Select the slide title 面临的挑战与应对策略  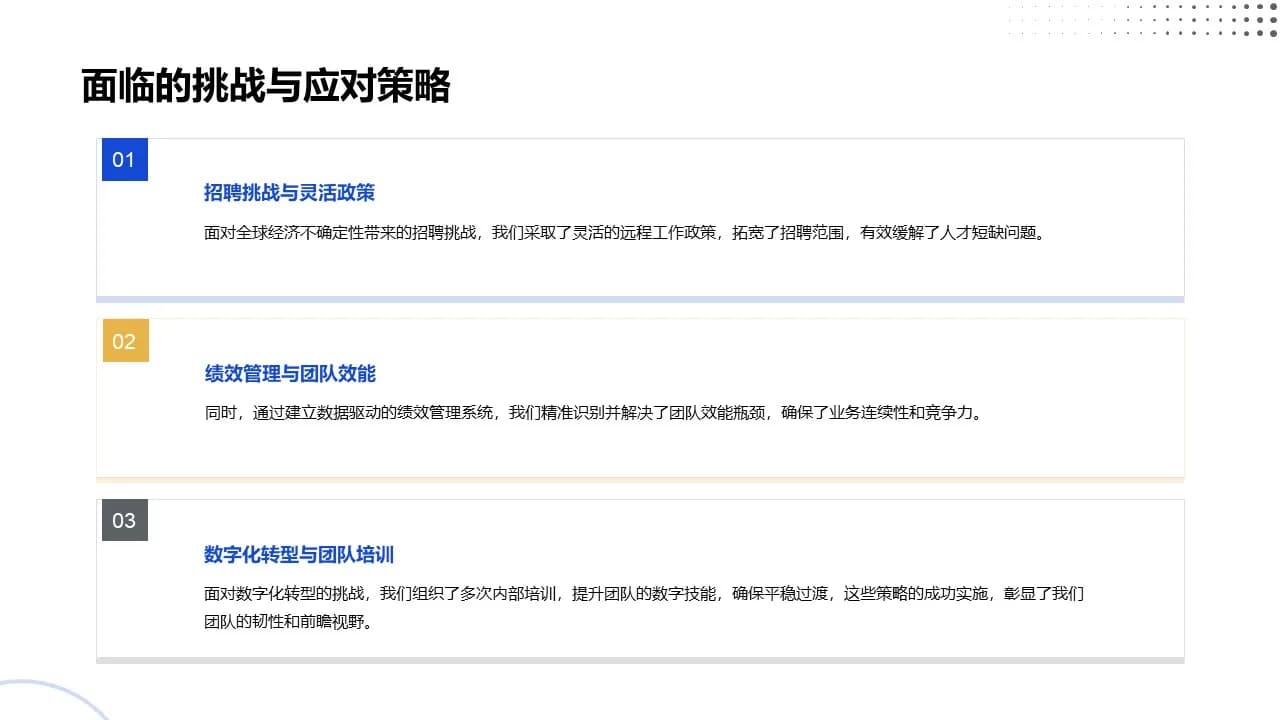tap(266, 87)
